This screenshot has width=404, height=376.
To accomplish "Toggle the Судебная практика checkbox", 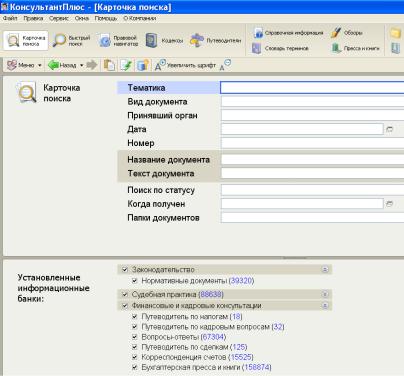I will point(125,294).
